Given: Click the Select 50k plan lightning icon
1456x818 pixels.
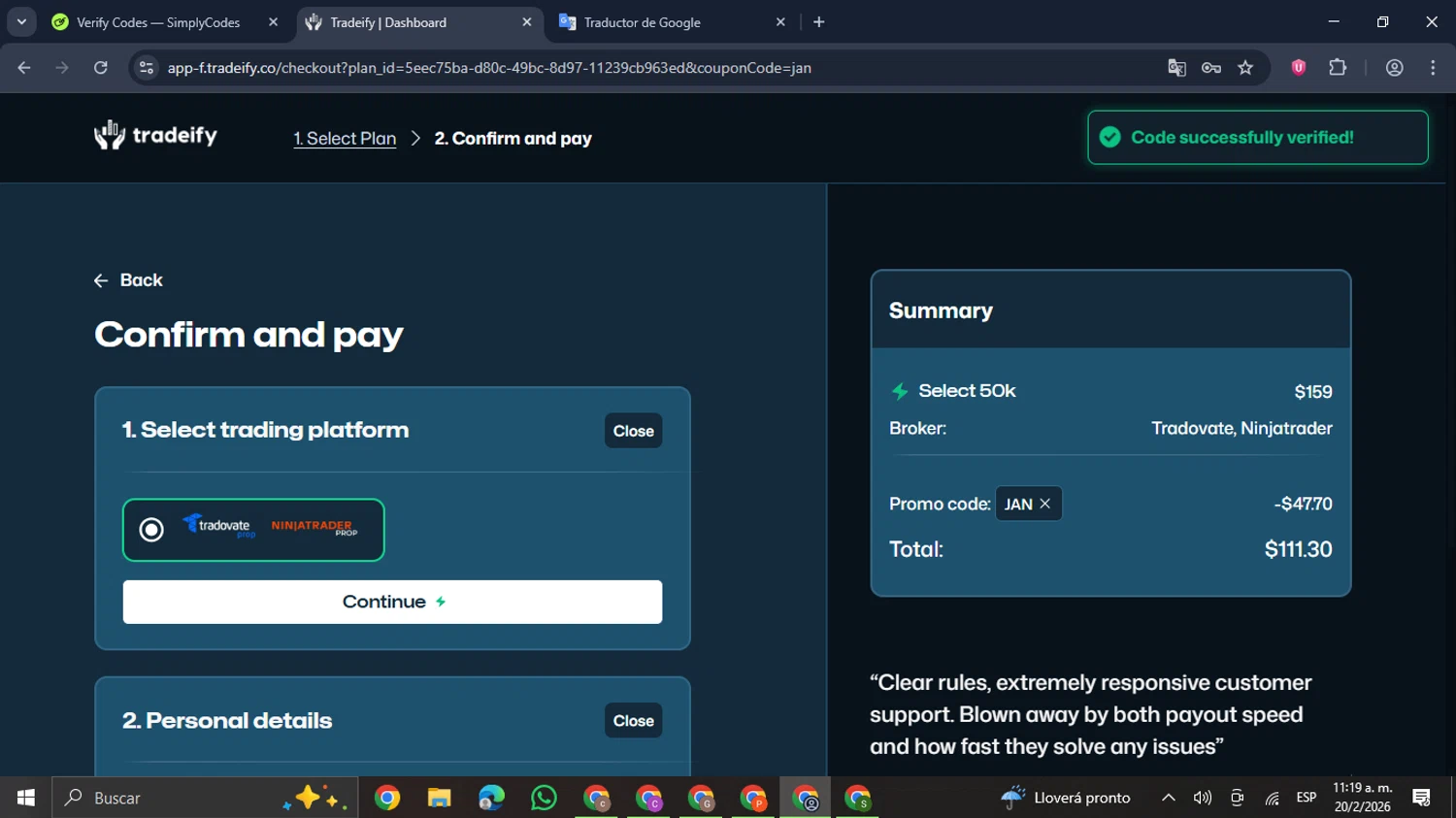Looking at the screenshot, I should pos(900,391).
